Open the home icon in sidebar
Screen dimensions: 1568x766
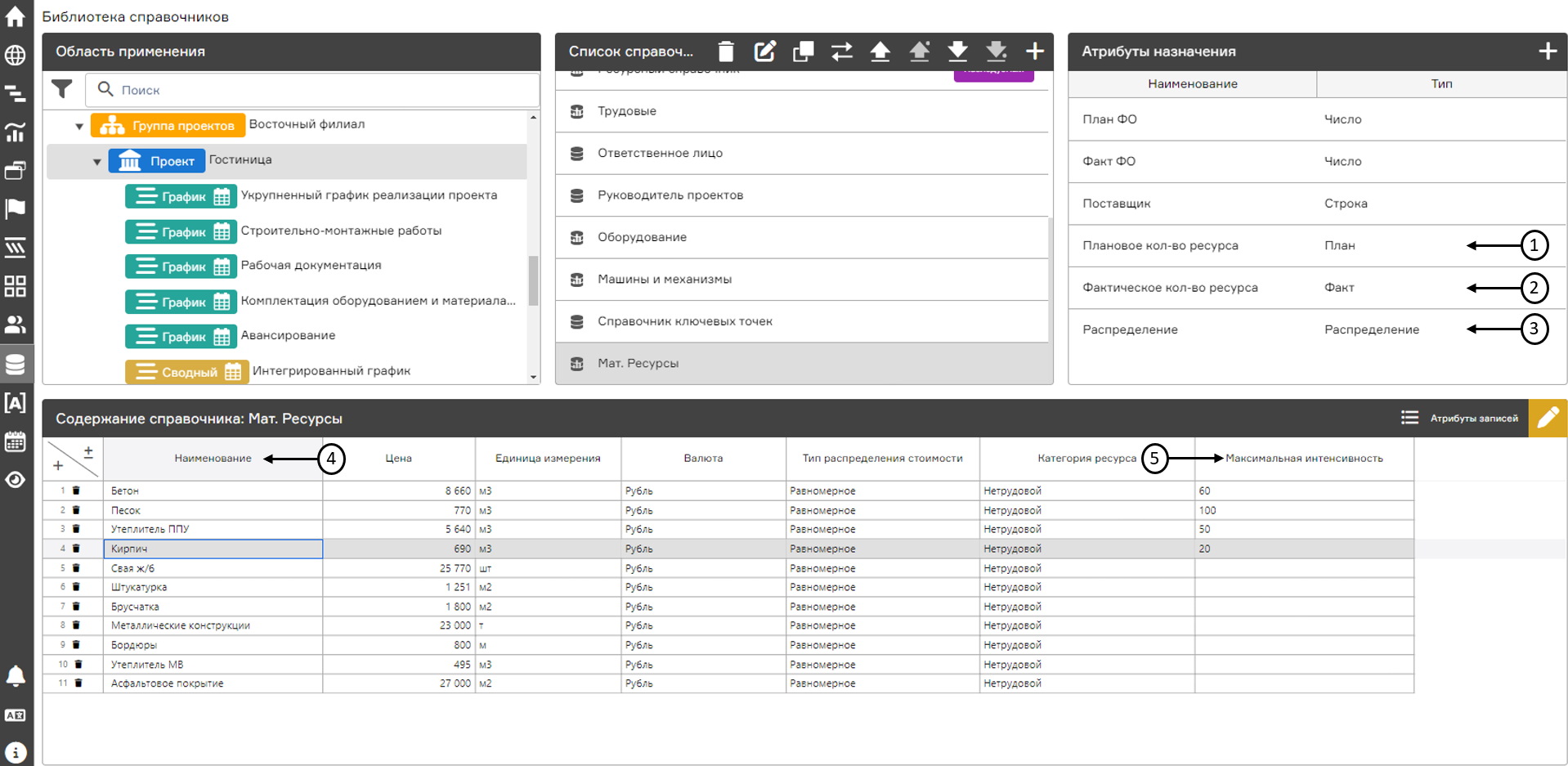[16, 16]
